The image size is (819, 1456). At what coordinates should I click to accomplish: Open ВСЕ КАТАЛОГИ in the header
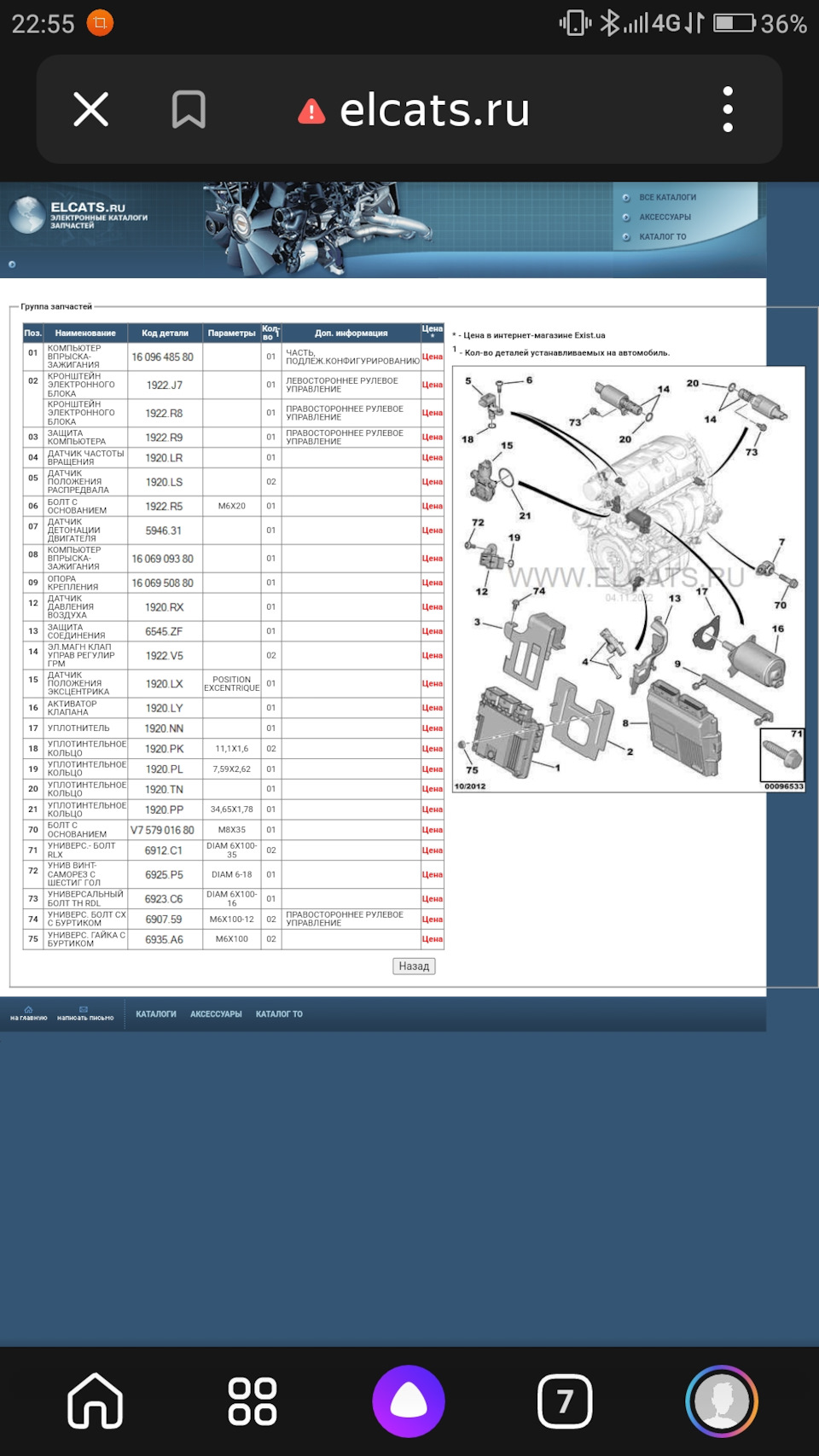tap(667, 198)
